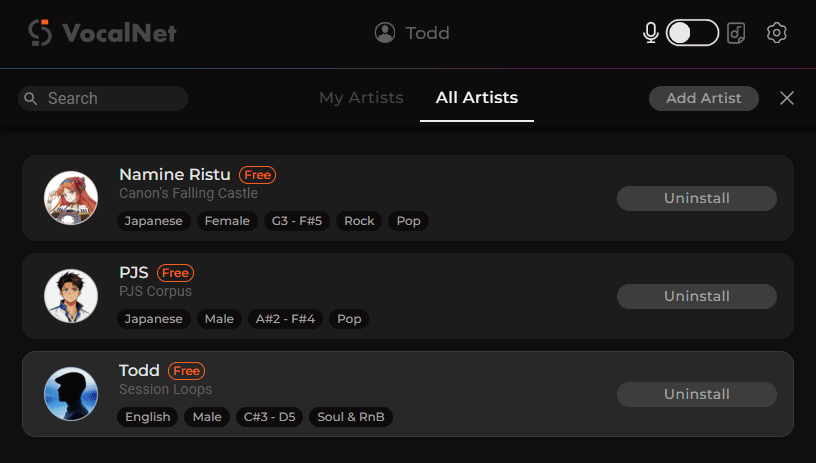Click the search magnifier icon
The image size is (816, 463).
31,98
